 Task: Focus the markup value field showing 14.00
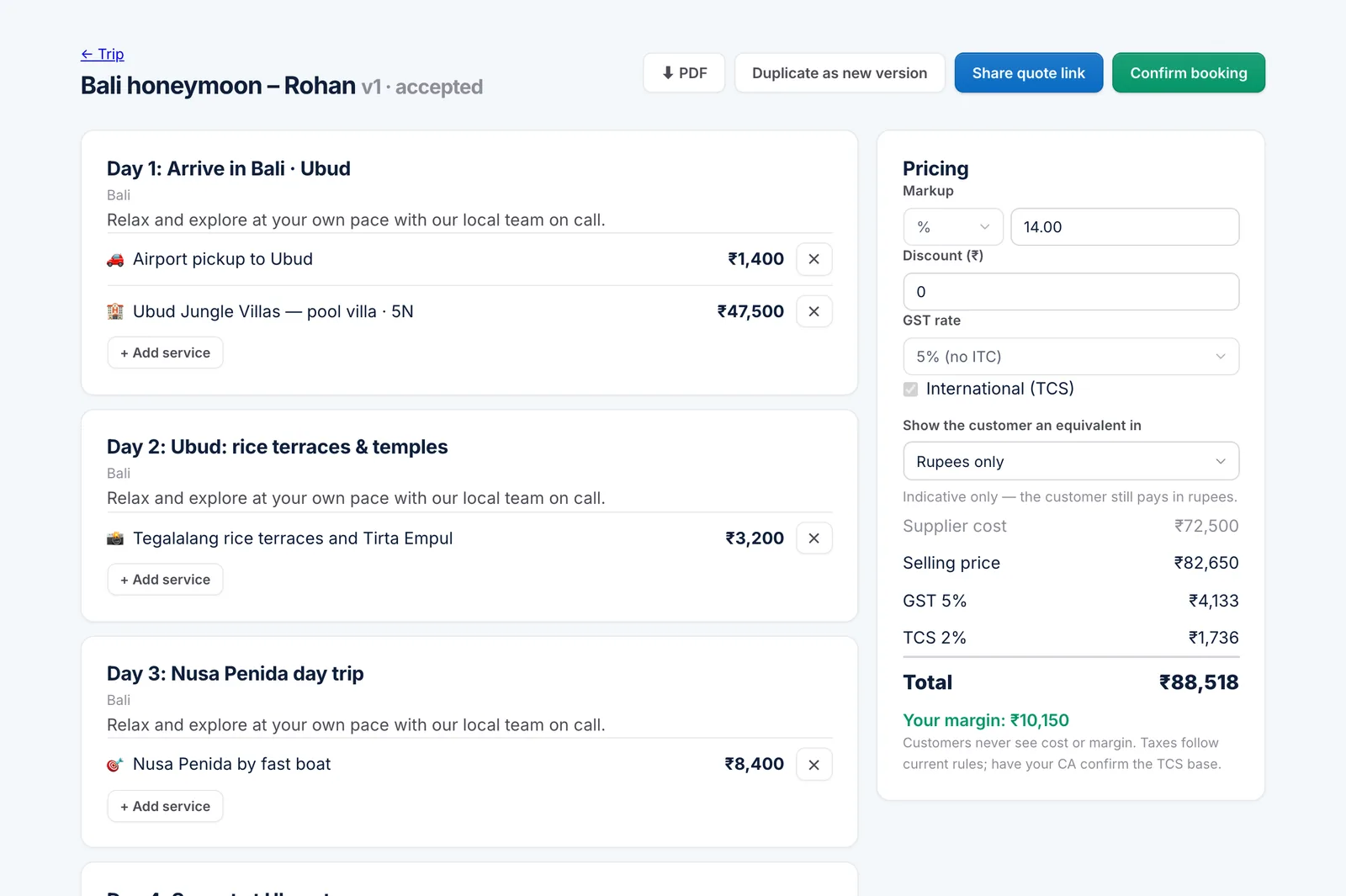pyautogui.click(x=1125, y=227)
